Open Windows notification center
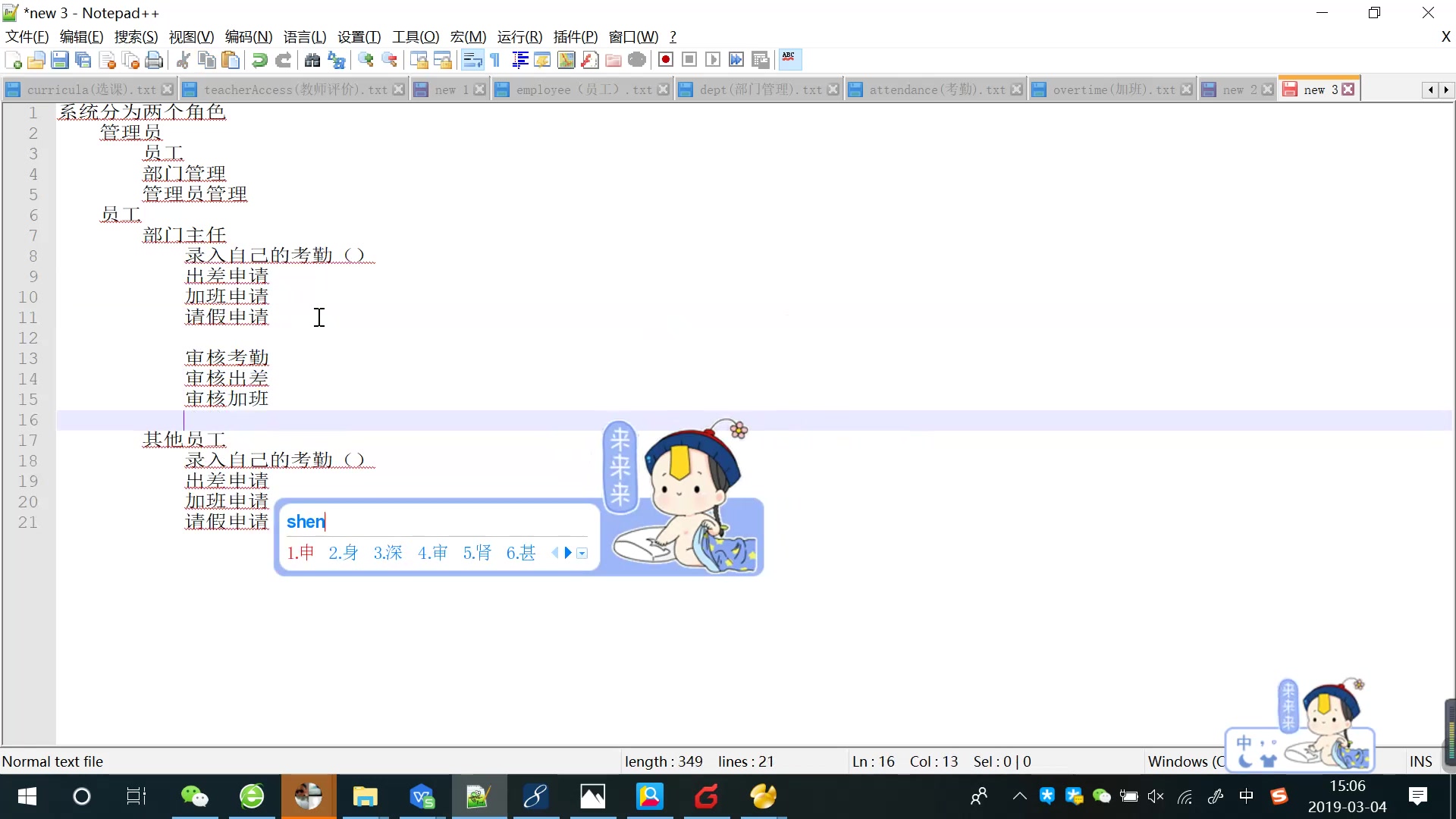The image size is (1456, 819). pyautogui.click(x=1417, y=796)
